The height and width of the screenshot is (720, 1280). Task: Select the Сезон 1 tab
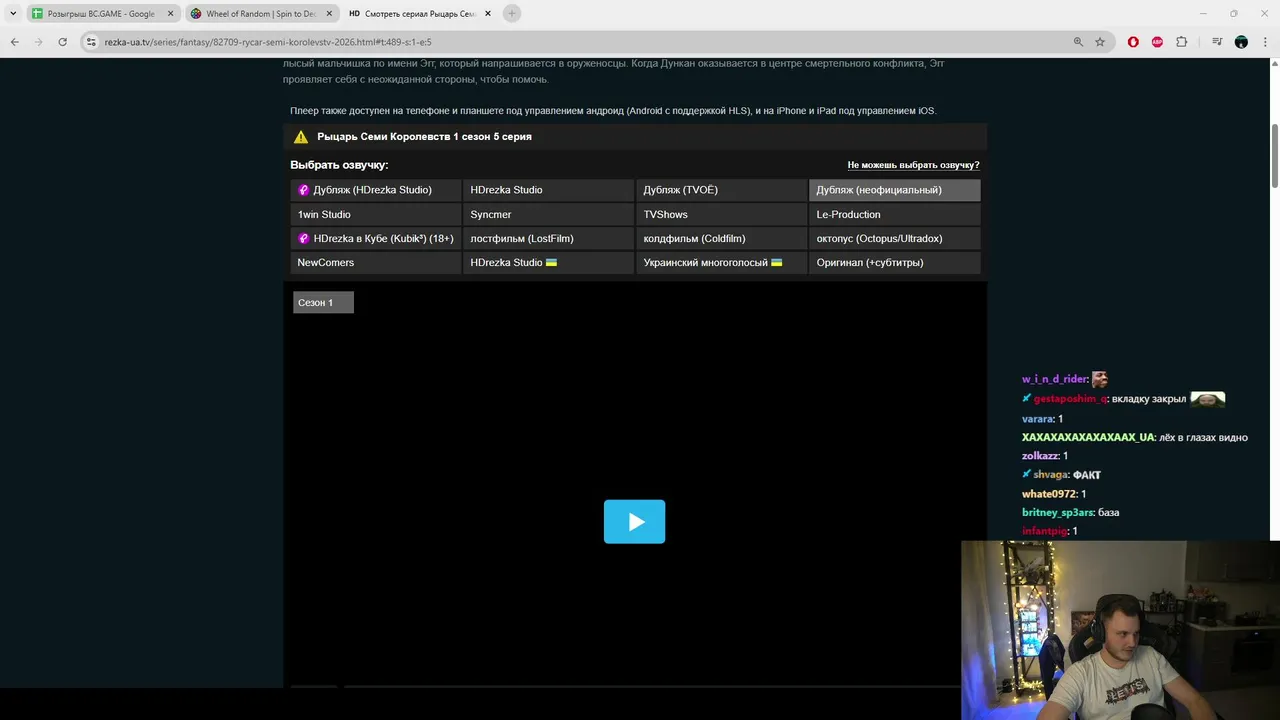click(x=323, y=302)
